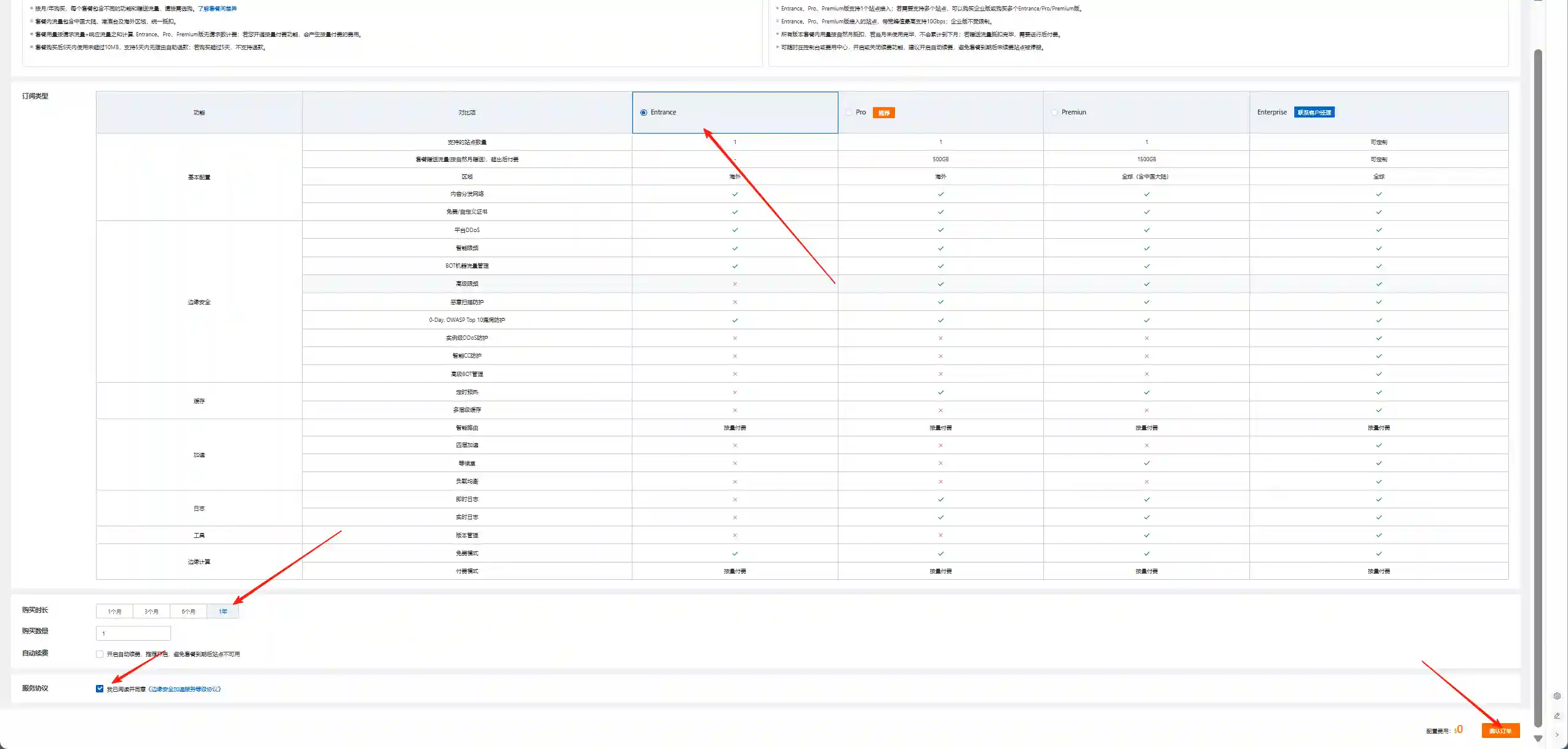Click the orange 确认订单 confirm order button
The width and height of the screenshot is (1568, 749).
coord(1500,731)
